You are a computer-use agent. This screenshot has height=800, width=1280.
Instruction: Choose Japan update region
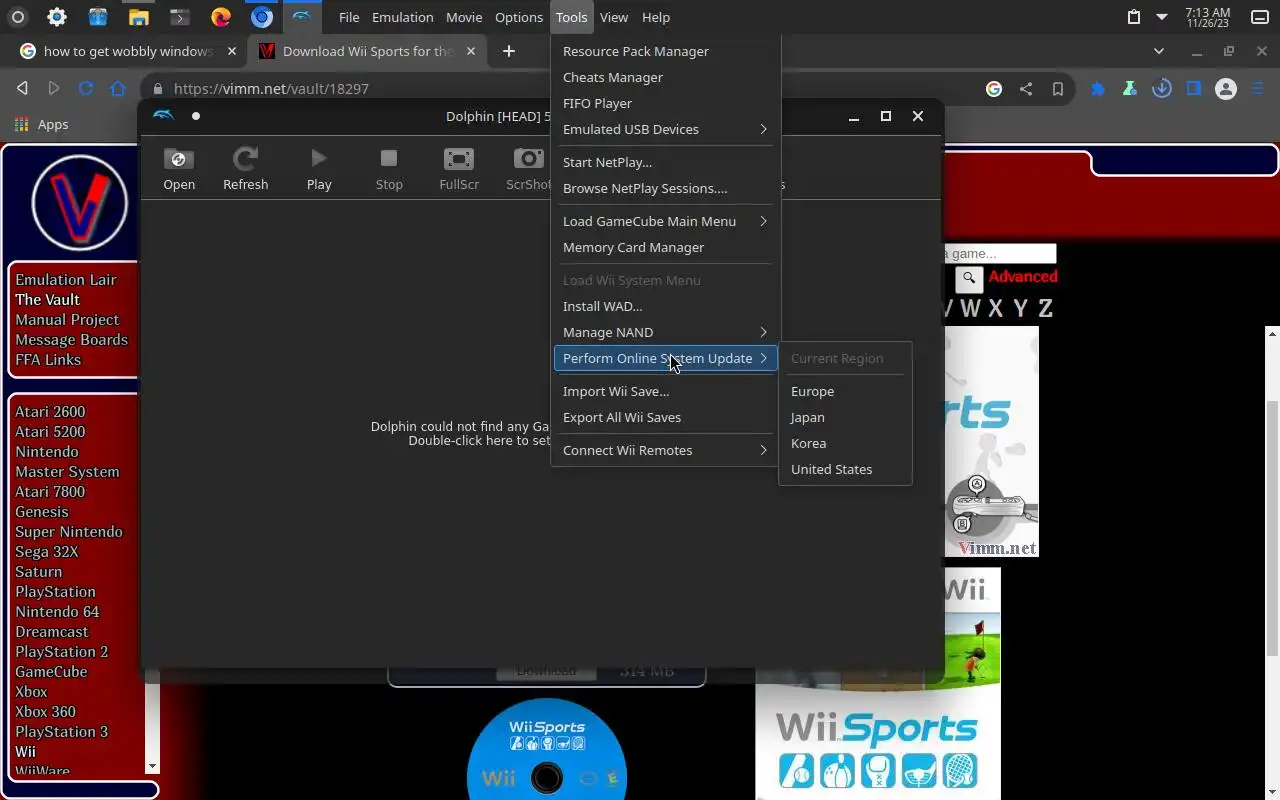[845, 417]
